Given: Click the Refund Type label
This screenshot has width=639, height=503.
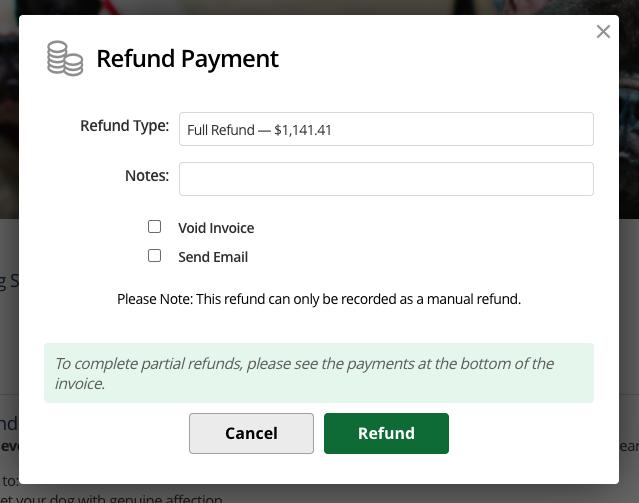Looking at the screenshot, I should pyautogui.click(x=124, y=126).
